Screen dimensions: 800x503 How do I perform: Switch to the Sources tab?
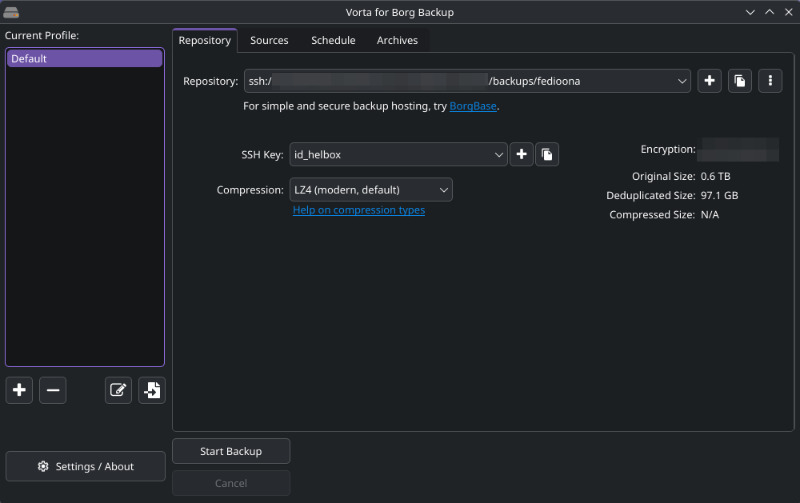(269, 40)
